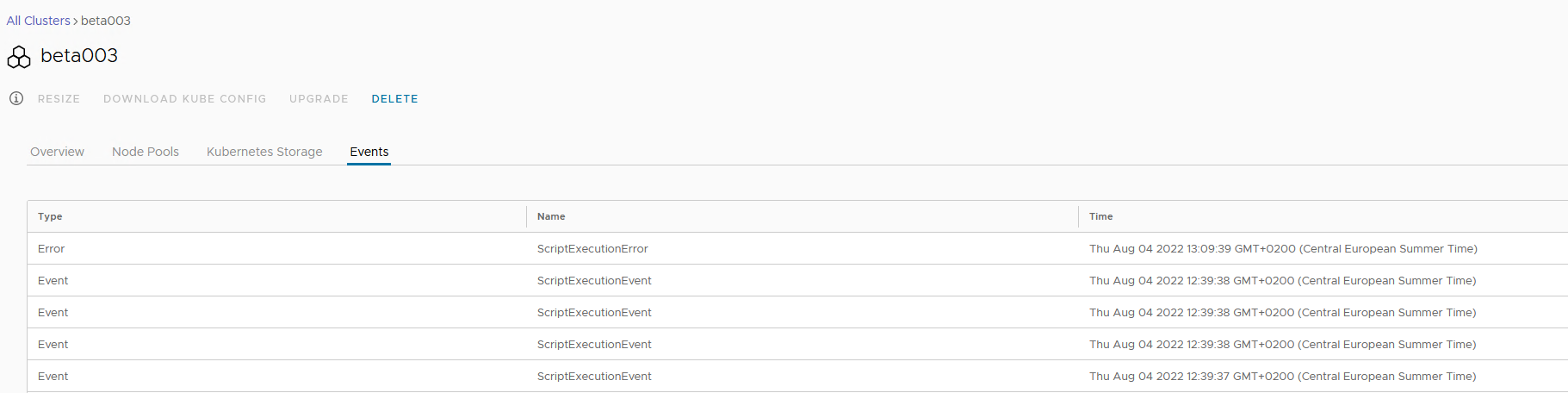This screenshot has width=1568, height=393.
Task: Click DOWNLOAD KUBE CONFIG button
Action: pyautogui.click(x=185, y=99)
